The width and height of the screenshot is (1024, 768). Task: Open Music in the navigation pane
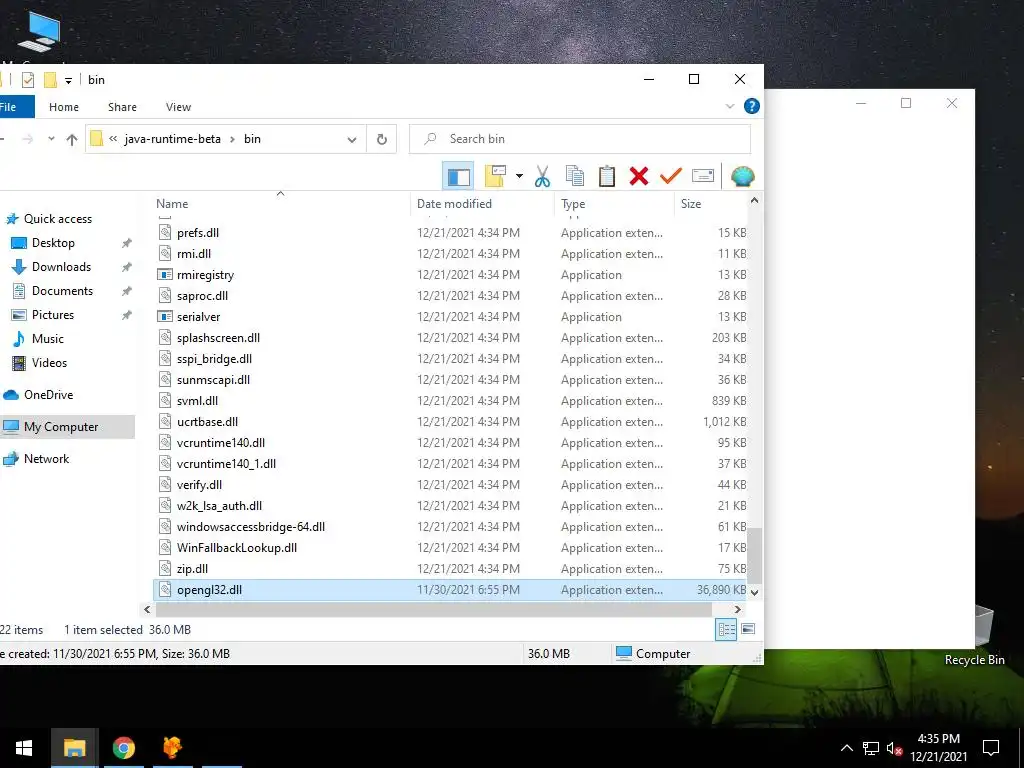48,339
